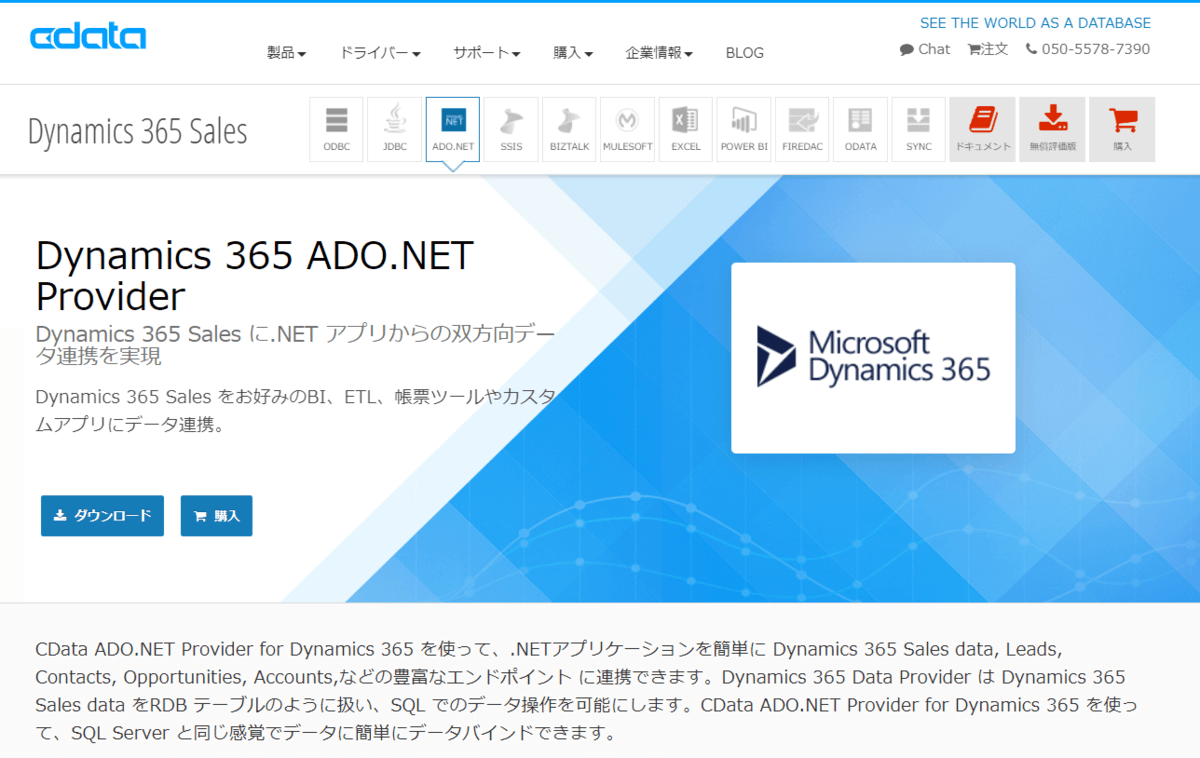Choose the ADO.NET provider icon
The height and width of the screenshot is (758, 1200).
(x=453, y=129)
